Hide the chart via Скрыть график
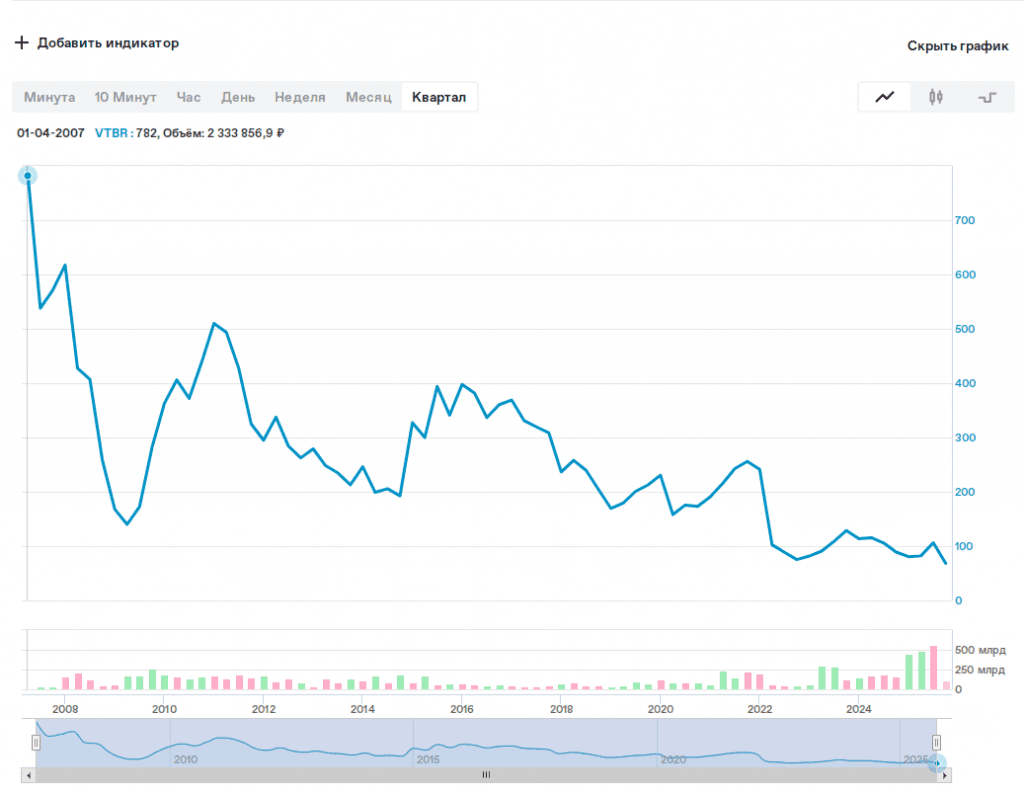 (958, 46)
